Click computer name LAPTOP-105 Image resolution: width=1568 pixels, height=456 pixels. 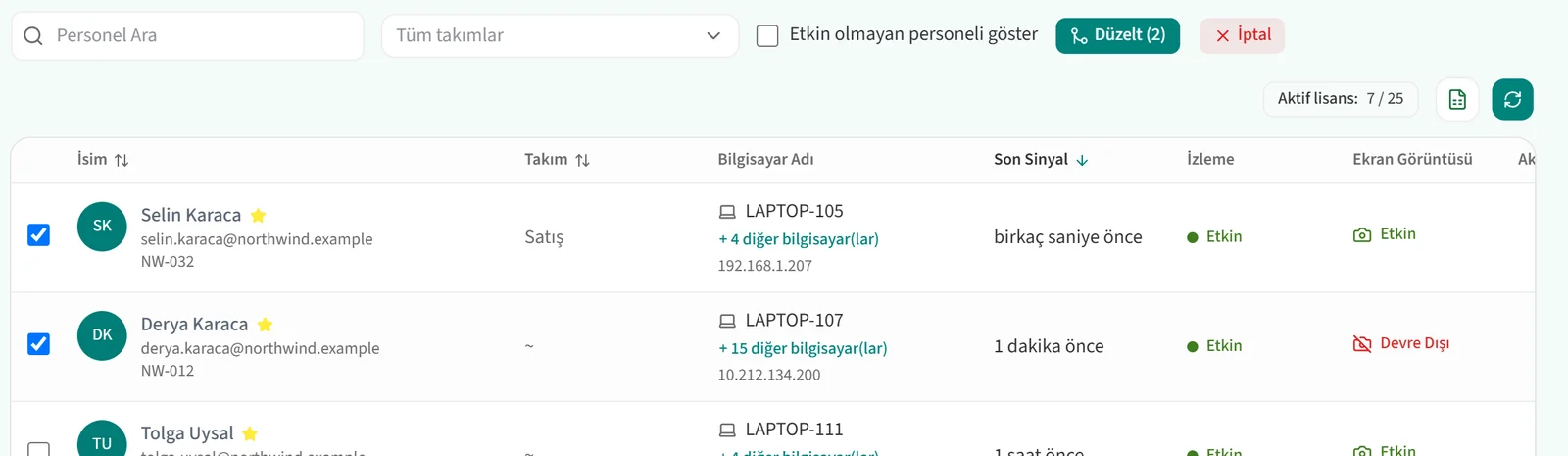click(794, 211)
